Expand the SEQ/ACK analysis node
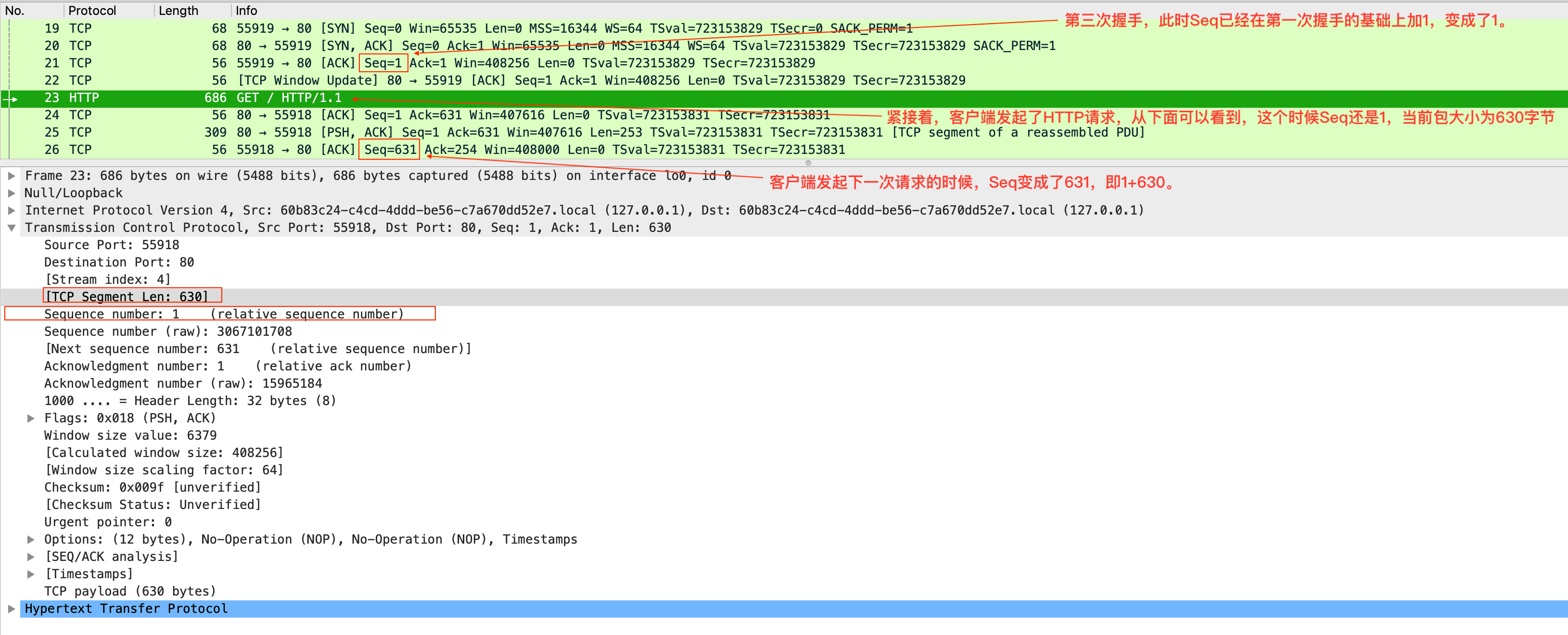Screen dimensions: 1568x635 30,557
